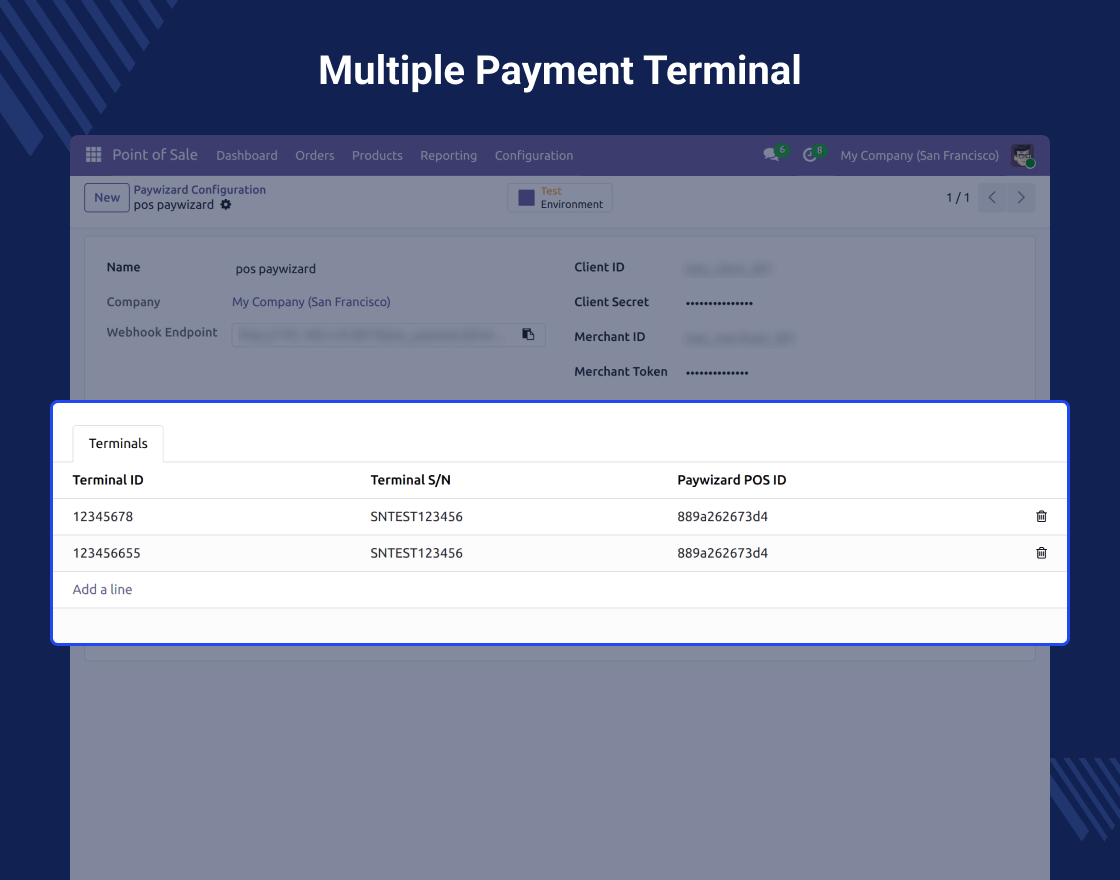The image size is (1120, 880).
Task: Open the Dashboard menu
Action: (x=247, y=156)
